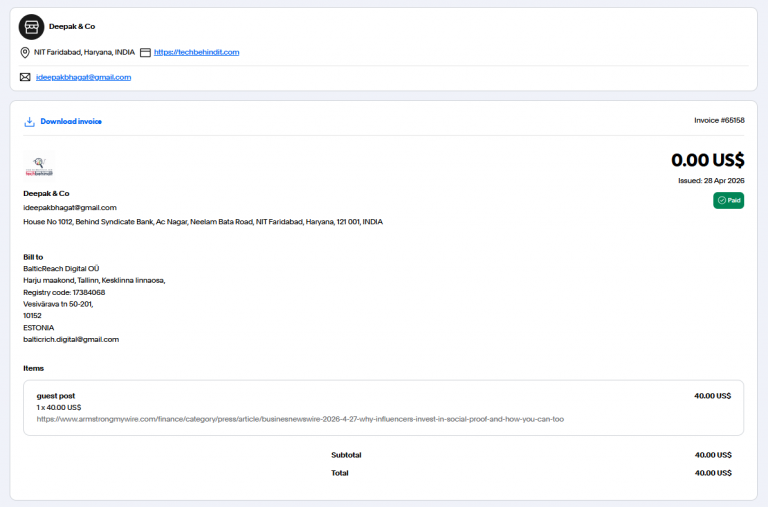Click the Bill to label
Image resolution: width=768 pixels, height=507 pixels.
tap(33, 257)
